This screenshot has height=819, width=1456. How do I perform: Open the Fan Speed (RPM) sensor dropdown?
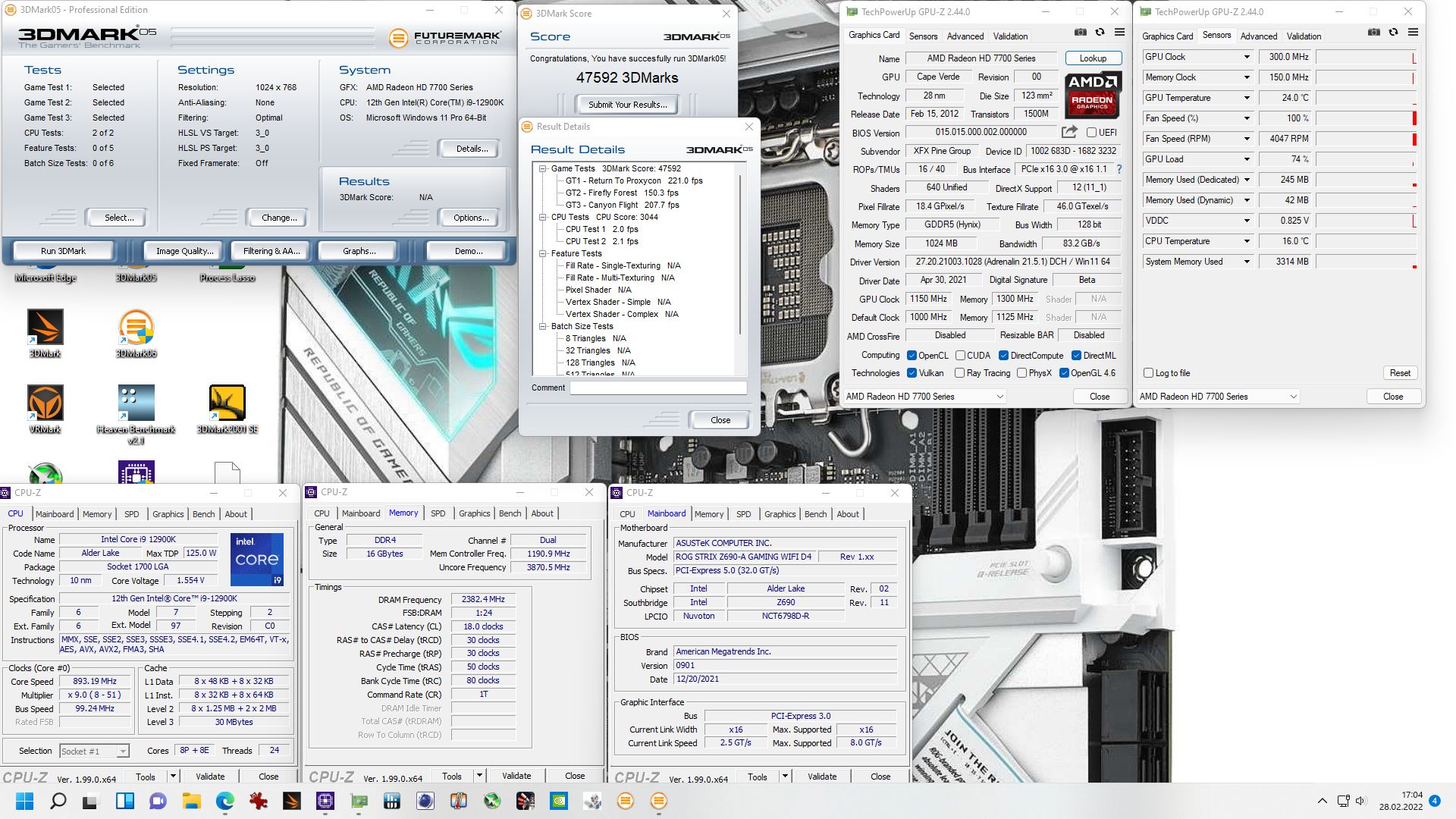pos(1247,139)
